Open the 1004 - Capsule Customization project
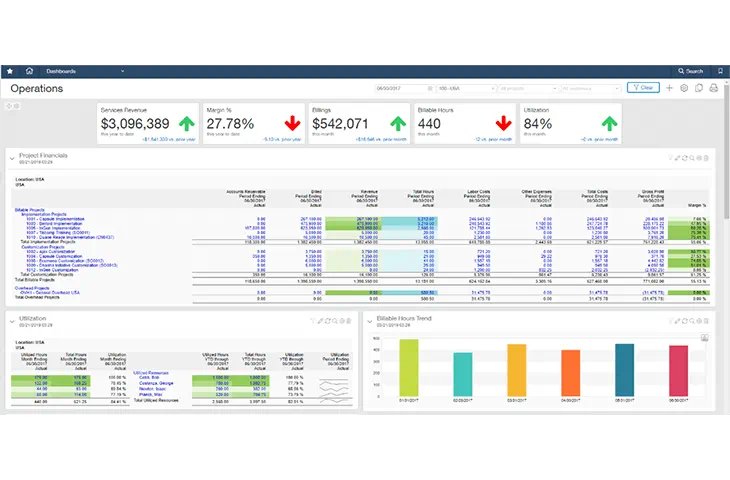Screen dimensions: 730x480 pos(54,256)
